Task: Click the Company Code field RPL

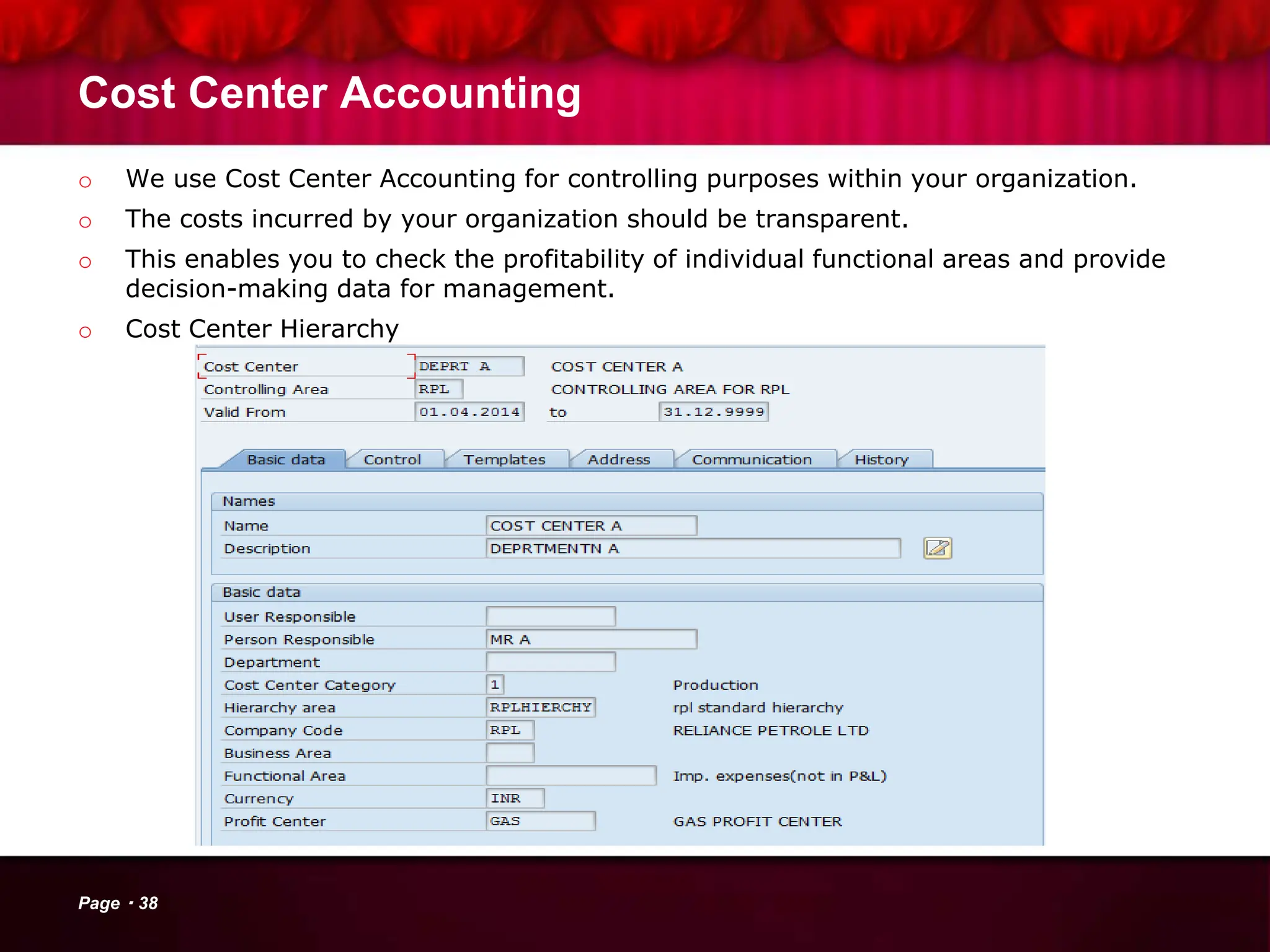Action: pos(510,730)
